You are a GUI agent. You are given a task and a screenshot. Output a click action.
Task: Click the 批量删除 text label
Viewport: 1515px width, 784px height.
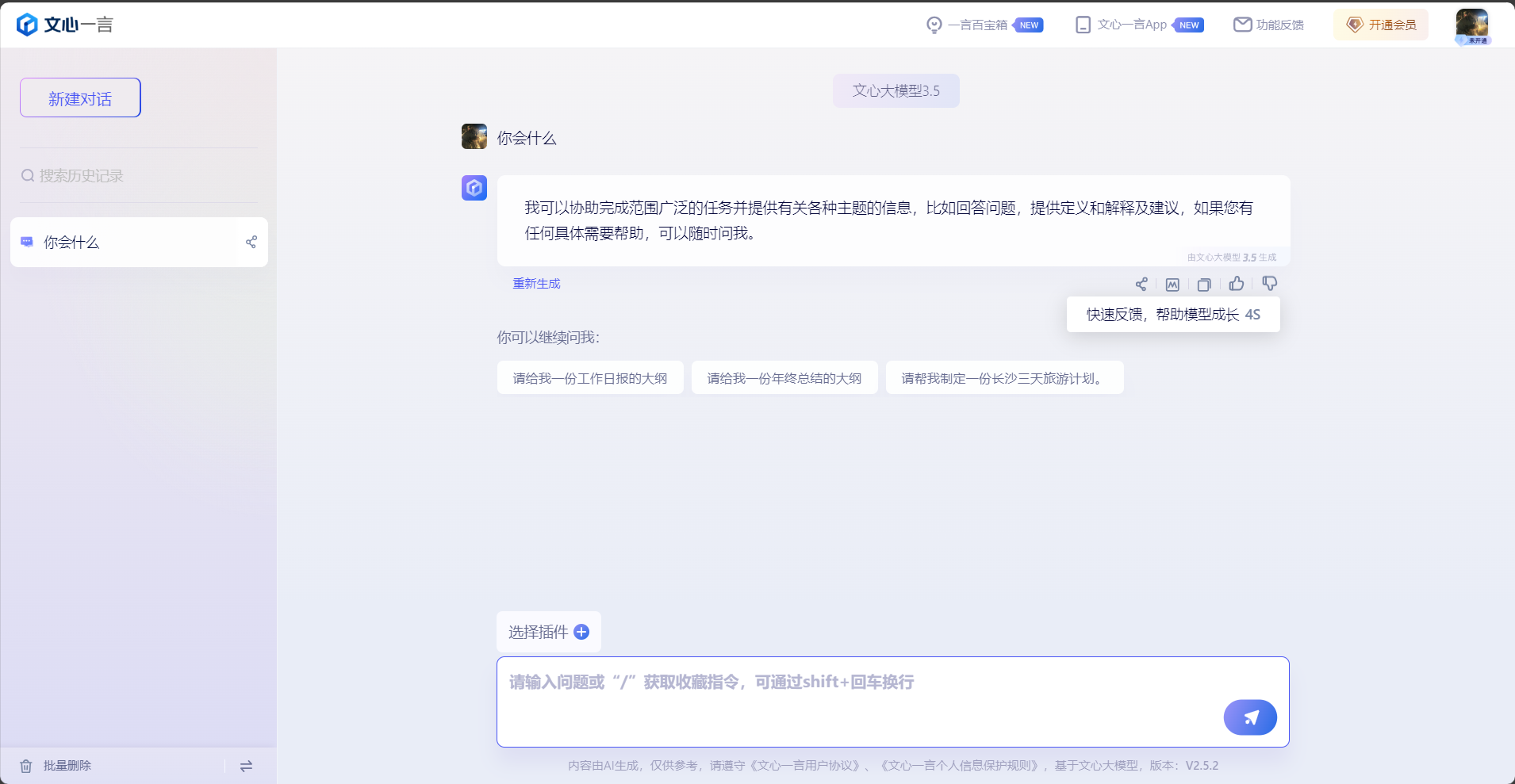click(x=67, y=766)
